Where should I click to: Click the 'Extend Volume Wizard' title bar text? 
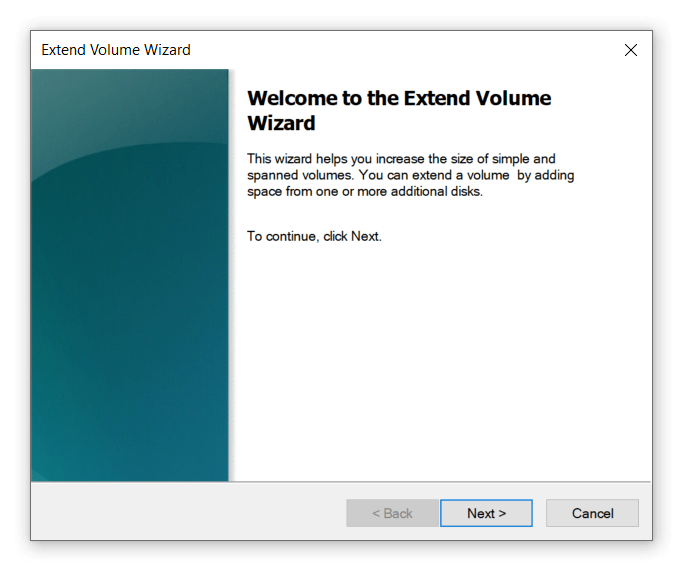coord(116,50)
